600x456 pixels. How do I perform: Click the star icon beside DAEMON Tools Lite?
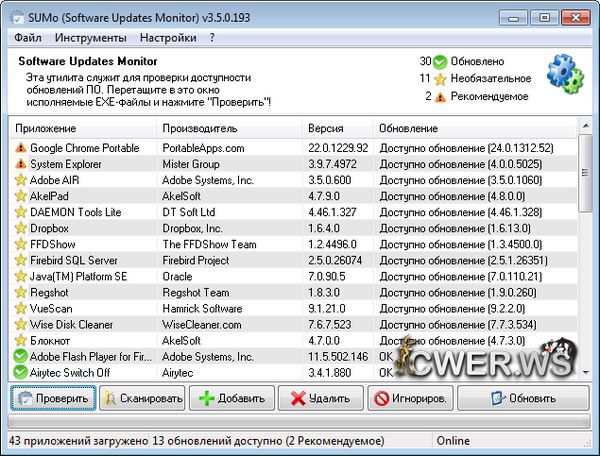point(20,212)
